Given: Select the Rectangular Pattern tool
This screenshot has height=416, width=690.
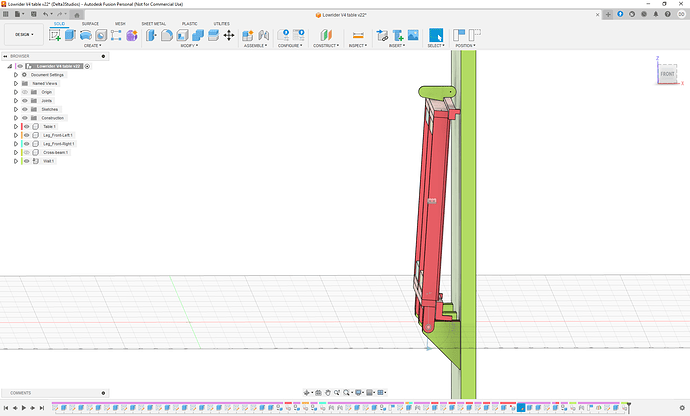Looking at the screenshot, I should pyautogui.click(x=116, y=35).
